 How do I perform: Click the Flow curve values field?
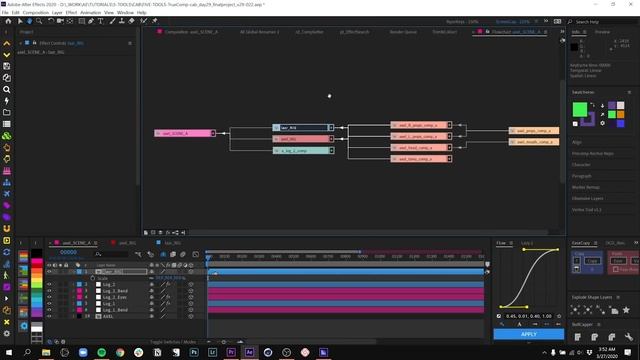(529, 316)
